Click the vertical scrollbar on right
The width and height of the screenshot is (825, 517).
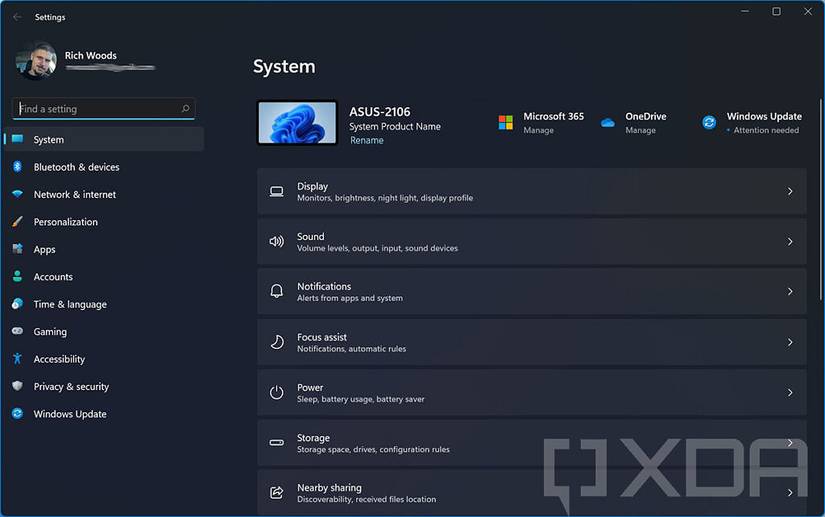tap(820, 200)
